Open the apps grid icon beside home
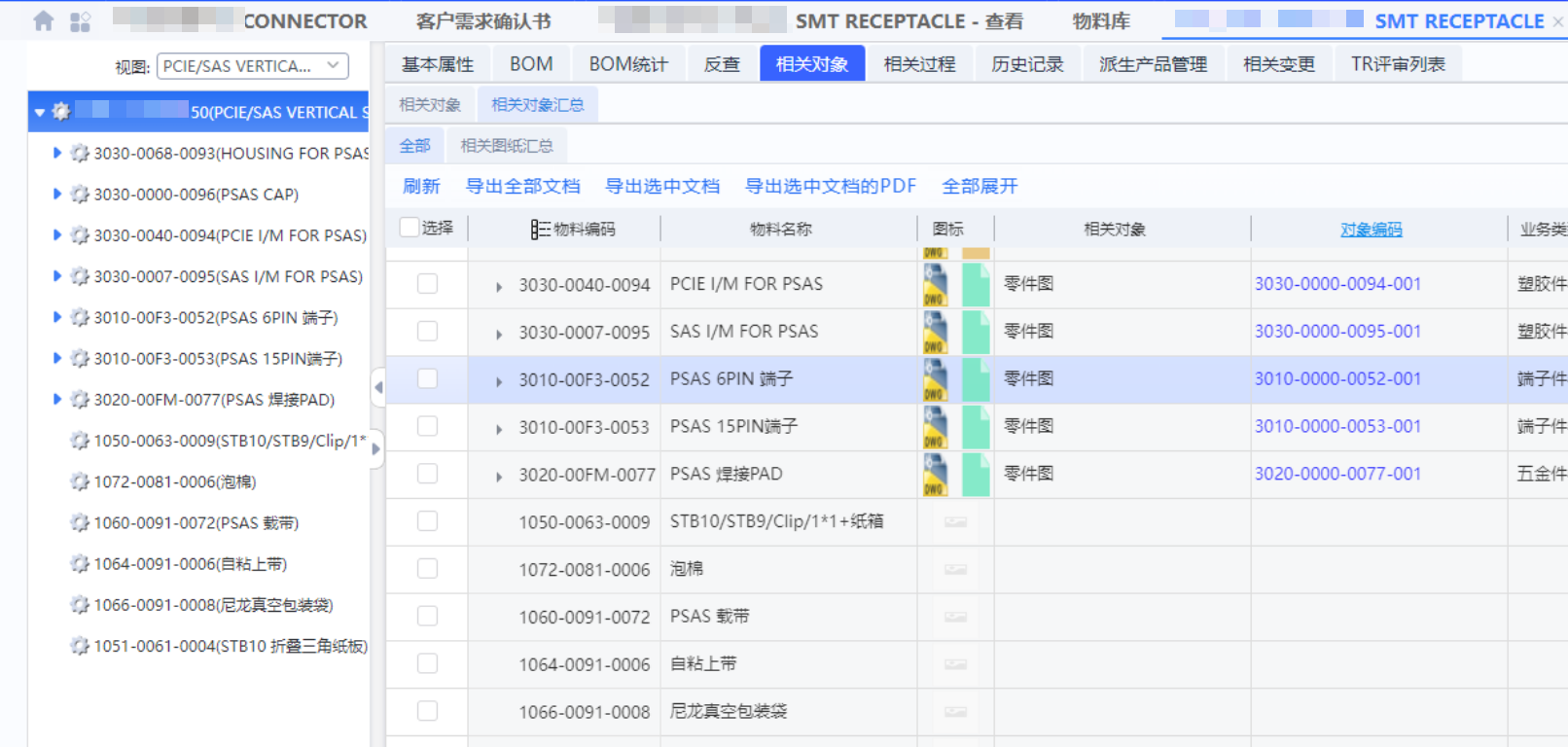This screenshot has width=1568, height=747. (80, 20)
